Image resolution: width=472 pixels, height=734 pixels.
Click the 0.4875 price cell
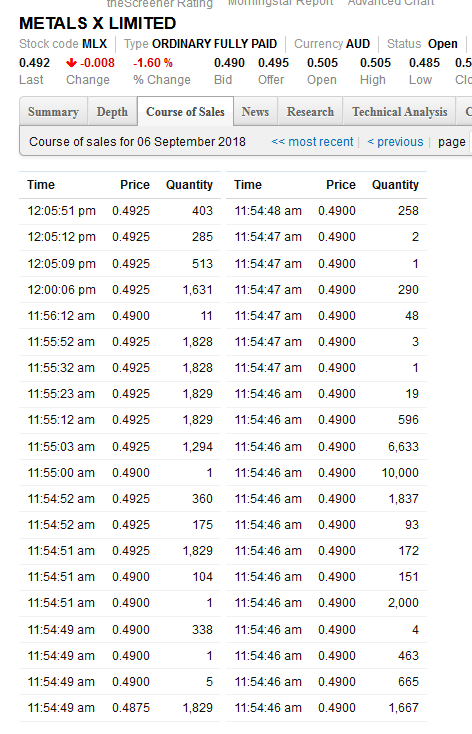(131, 708)
